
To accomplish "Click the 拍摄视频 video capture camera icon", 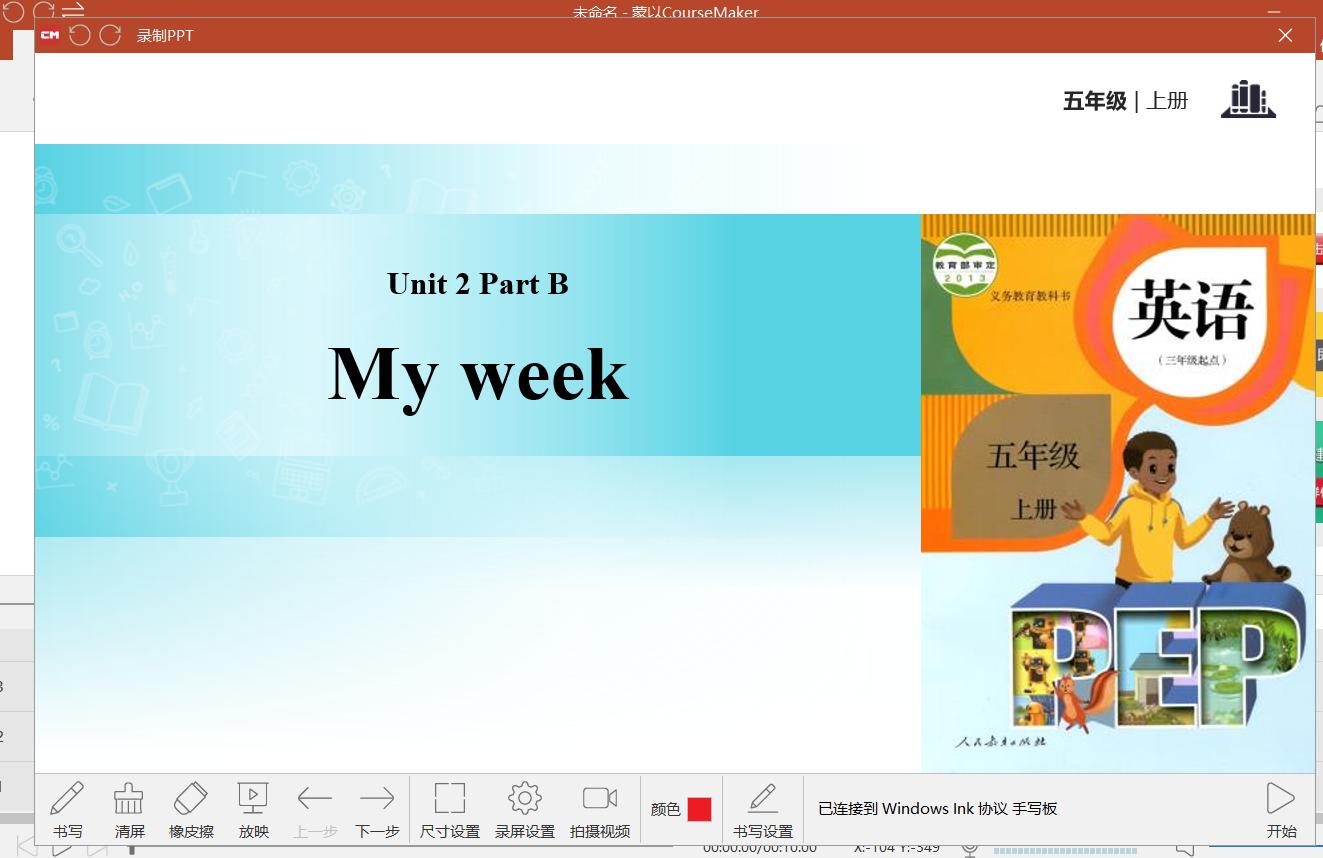I will pos(599,809).
